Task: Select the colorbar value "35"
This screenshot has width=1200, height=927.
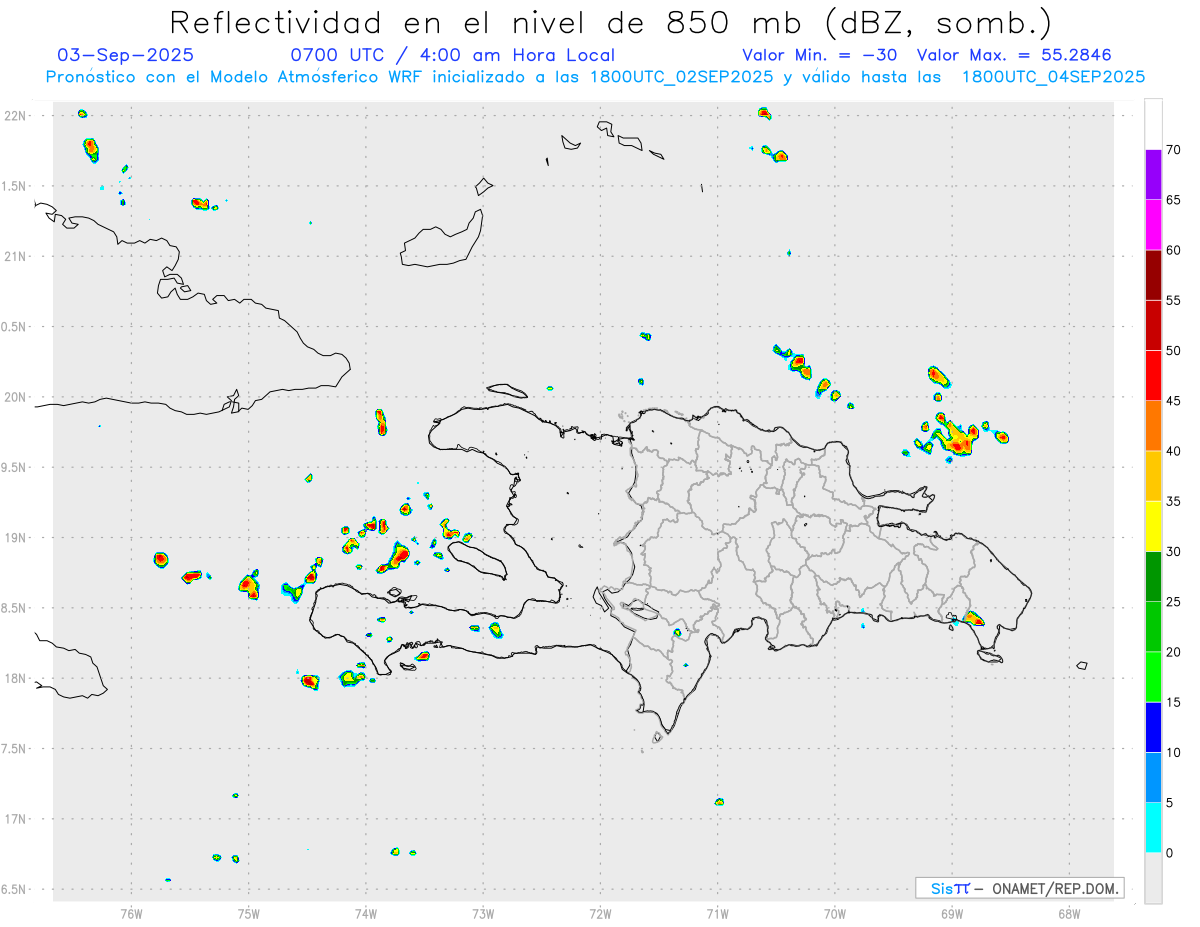Action: coord(1174,501)
